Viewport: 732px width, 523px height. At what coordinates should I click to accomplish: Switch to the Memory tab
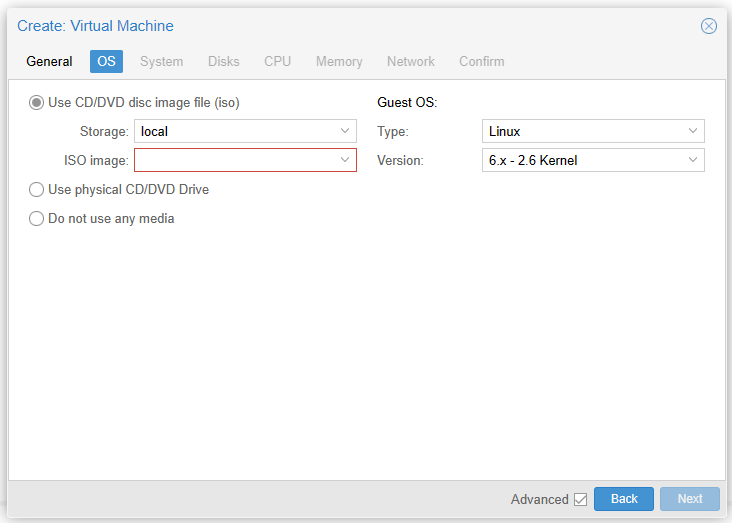[339, 61]
